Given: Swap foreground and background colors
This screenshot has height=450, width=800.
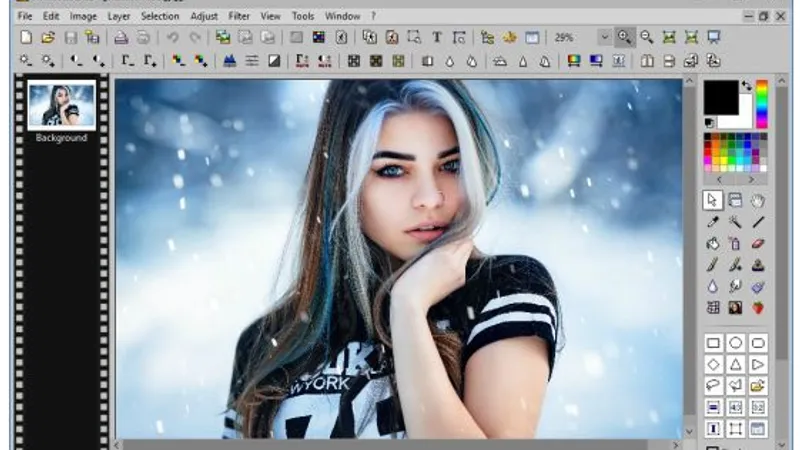Looking at the screenshot, I should (746, 86).
